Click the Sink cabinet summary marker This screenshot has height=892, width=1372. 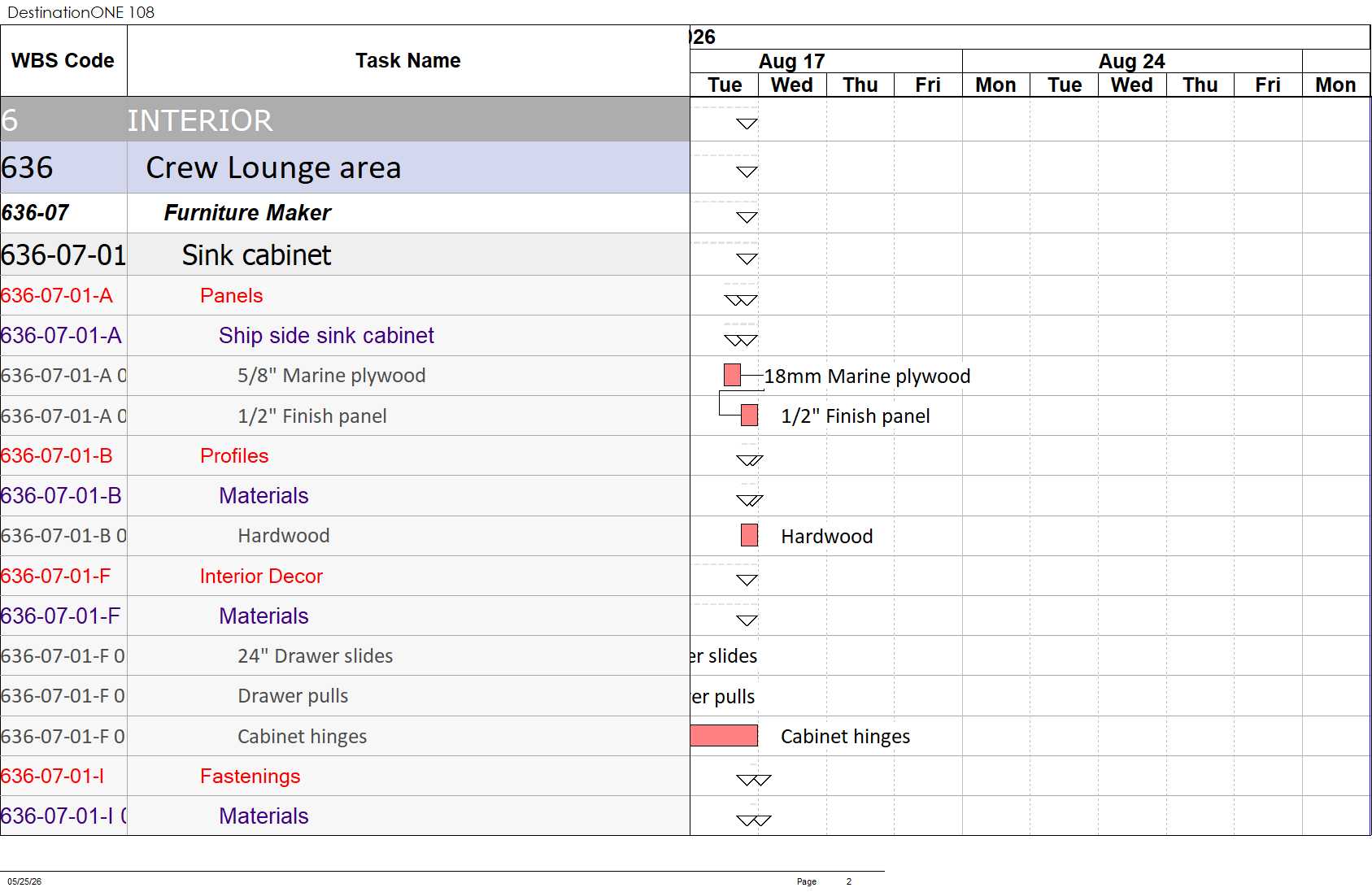point(747,259)
